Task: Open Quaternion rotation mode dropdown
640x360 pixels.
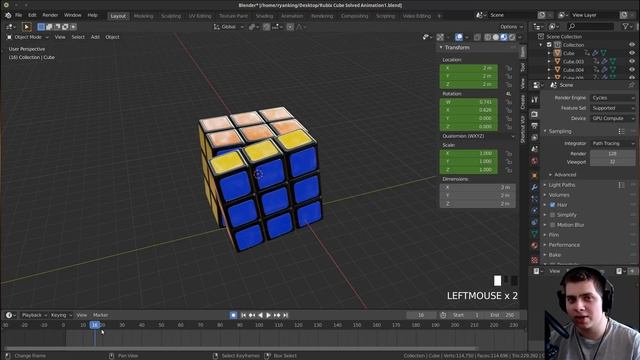Action: [478, 136]
